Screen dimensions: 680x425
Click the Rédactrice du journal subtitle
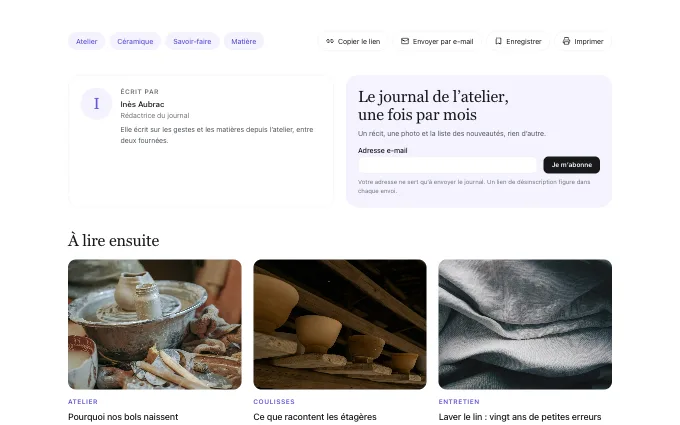click(x=155, y=115)
